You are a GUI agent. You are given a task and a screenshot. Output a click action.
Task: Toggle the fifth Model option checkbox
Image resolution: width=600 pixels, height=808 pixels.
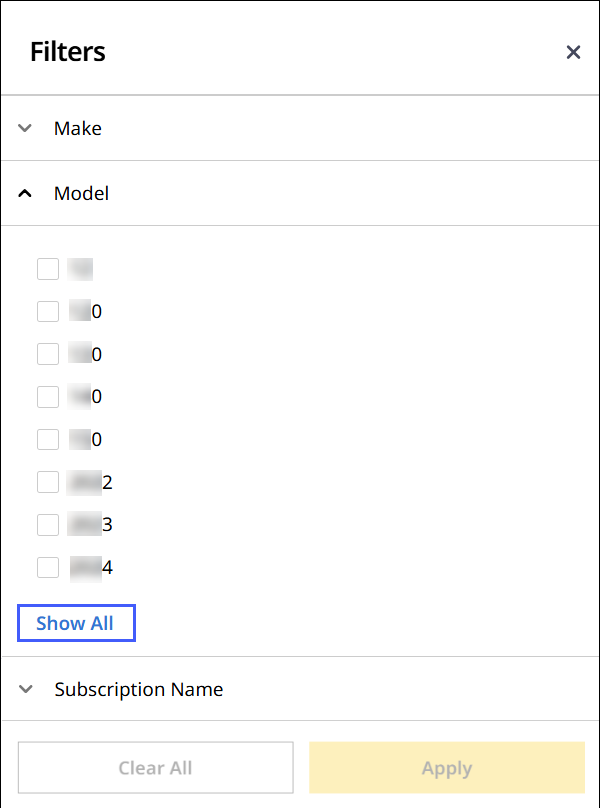(48, 439)
